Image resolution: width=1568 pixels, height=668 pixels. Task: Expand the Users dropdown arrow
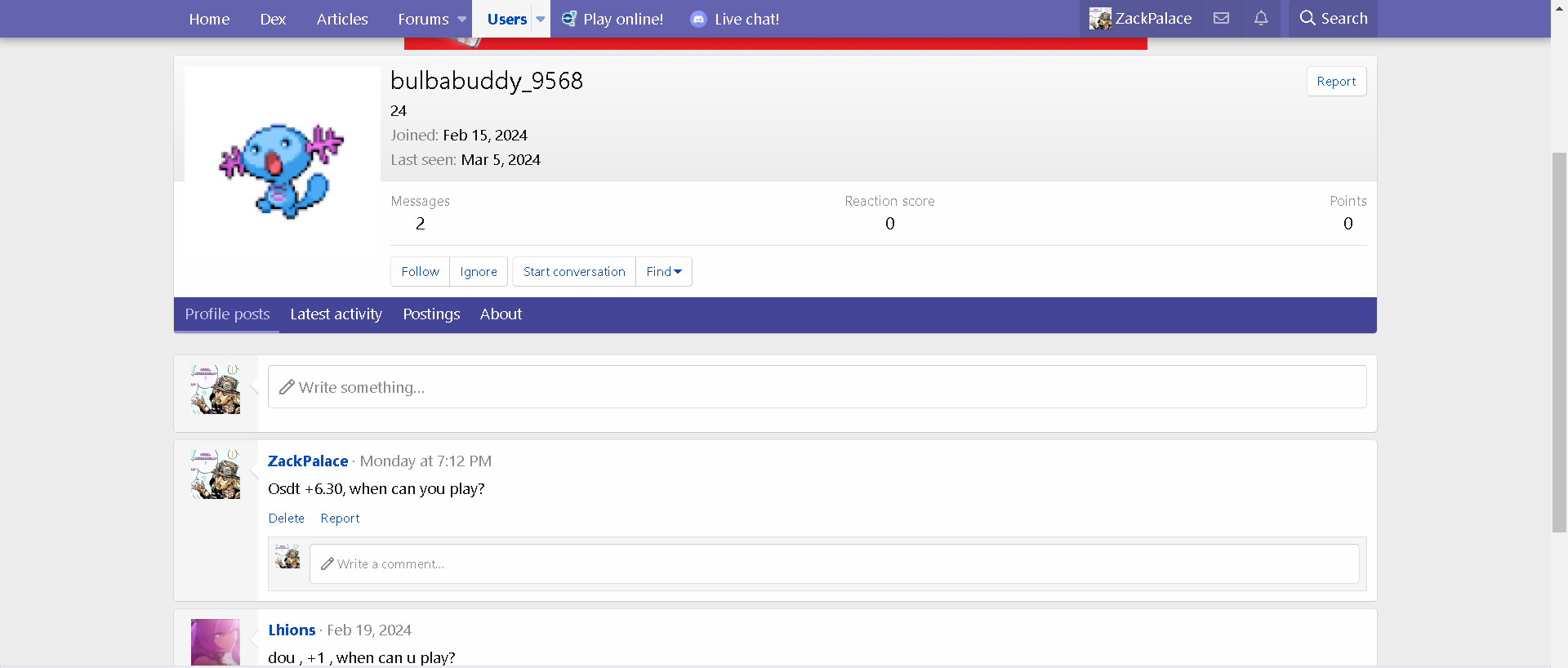(540, 19)
